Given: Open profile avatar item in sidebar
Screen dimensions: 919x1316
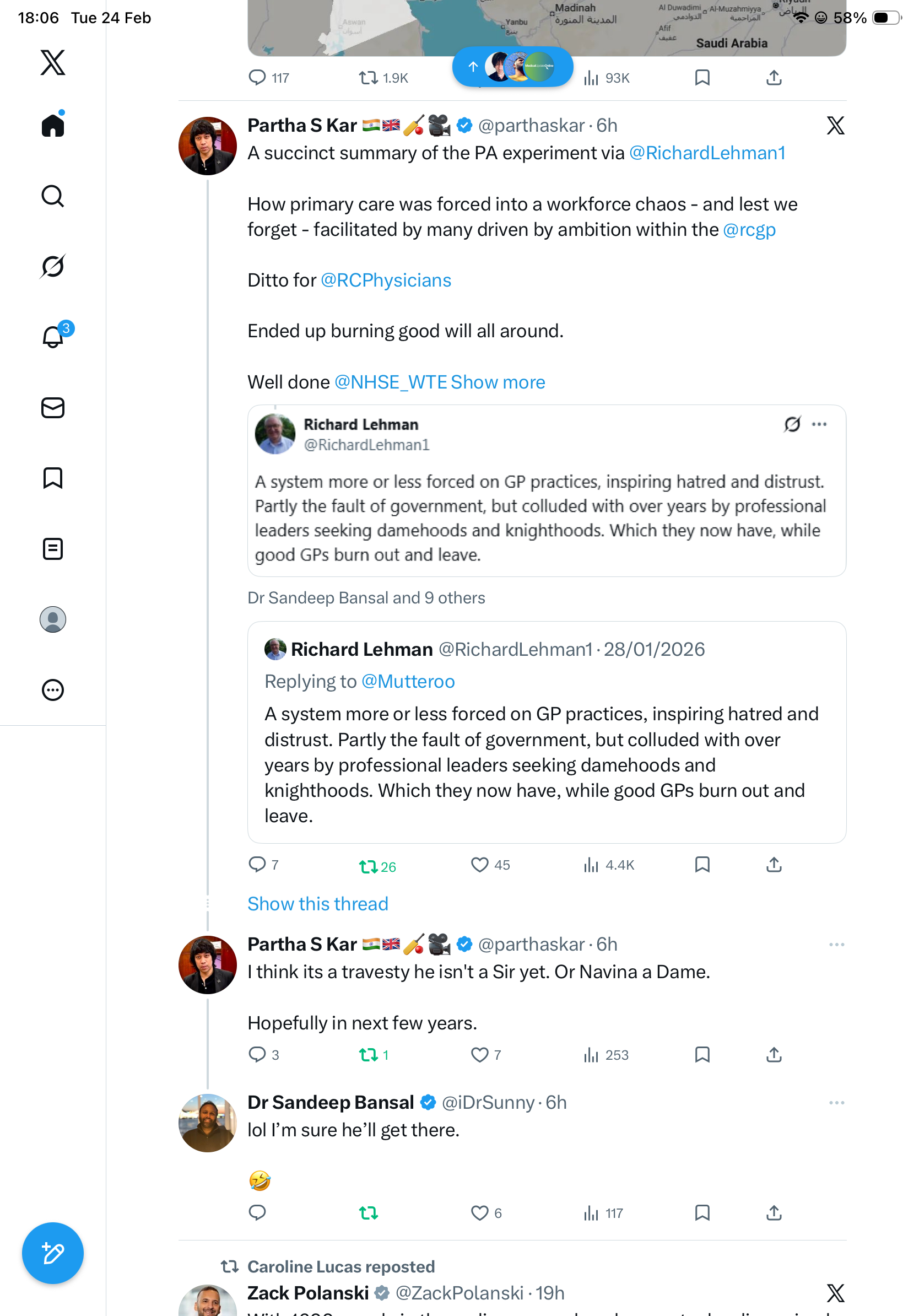Looking at the screenshot, I should point(53,619).
